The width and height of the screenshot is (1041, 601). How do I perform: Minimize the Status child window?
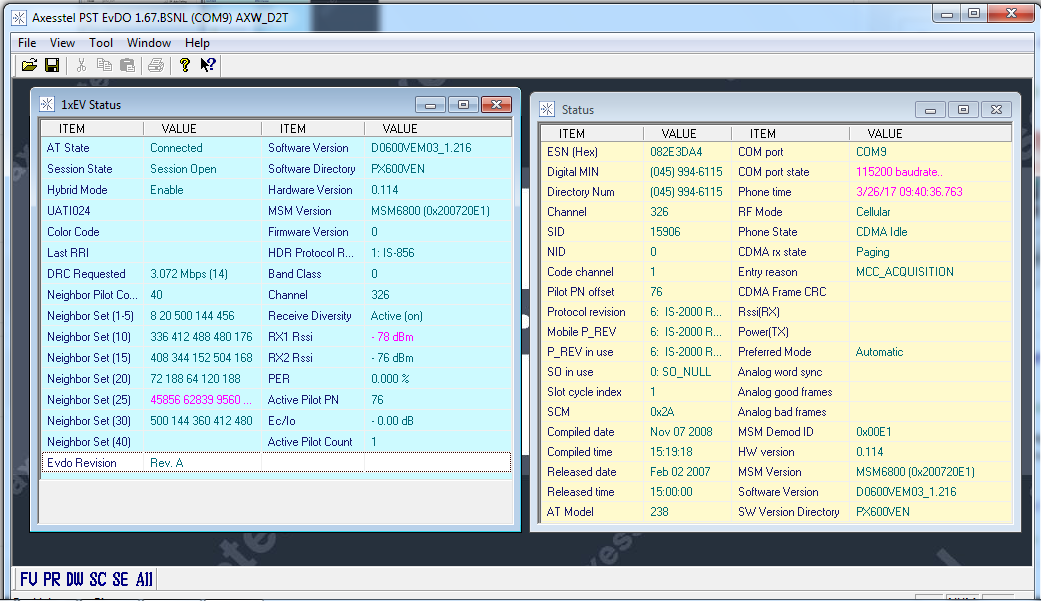tap(930, 110)
